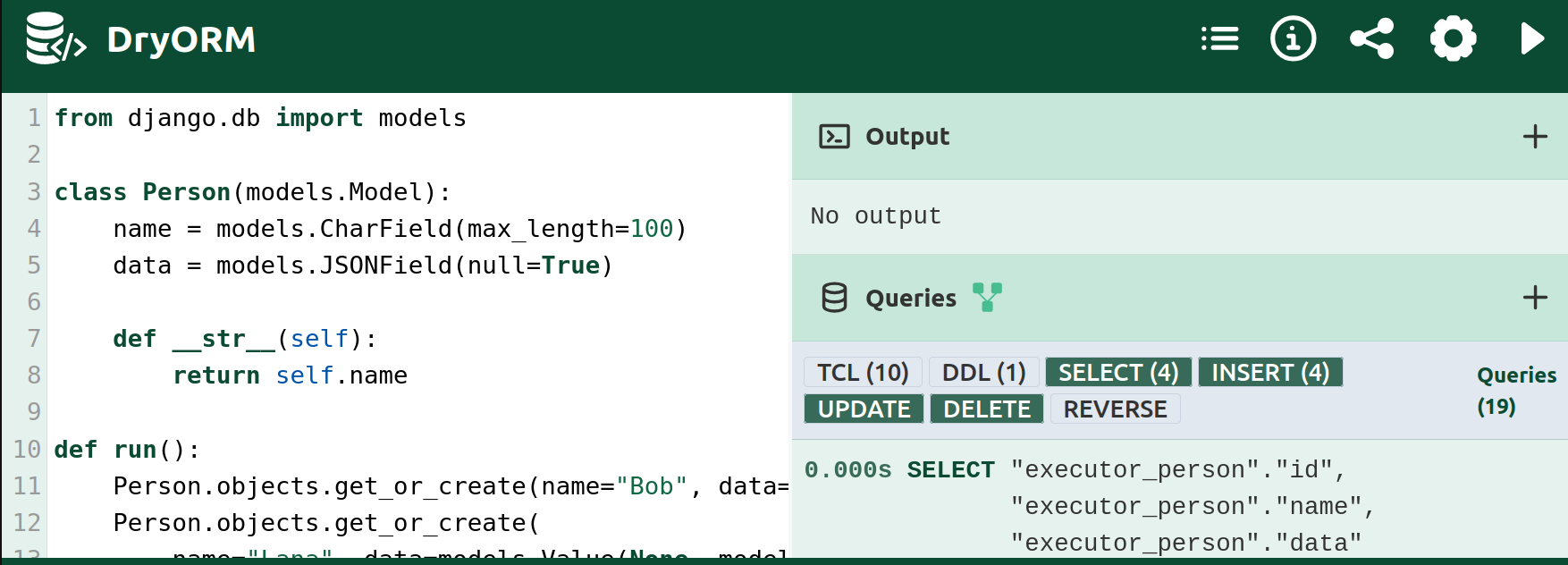Expand the Queries panel with plus

(1535, 298)
